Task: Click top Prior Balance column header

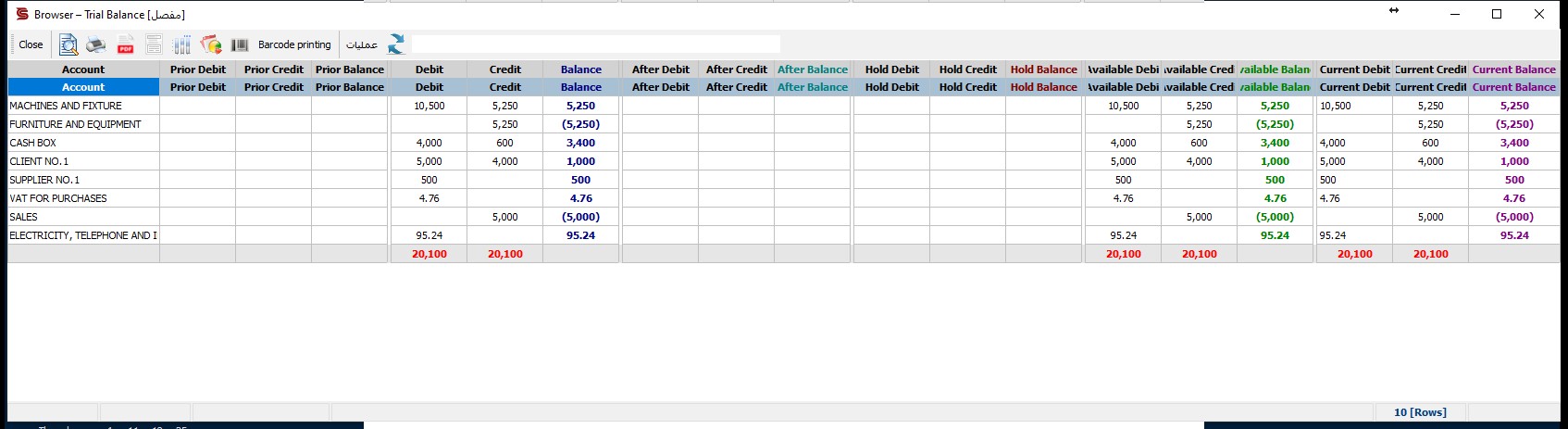Action: [350, 69]
